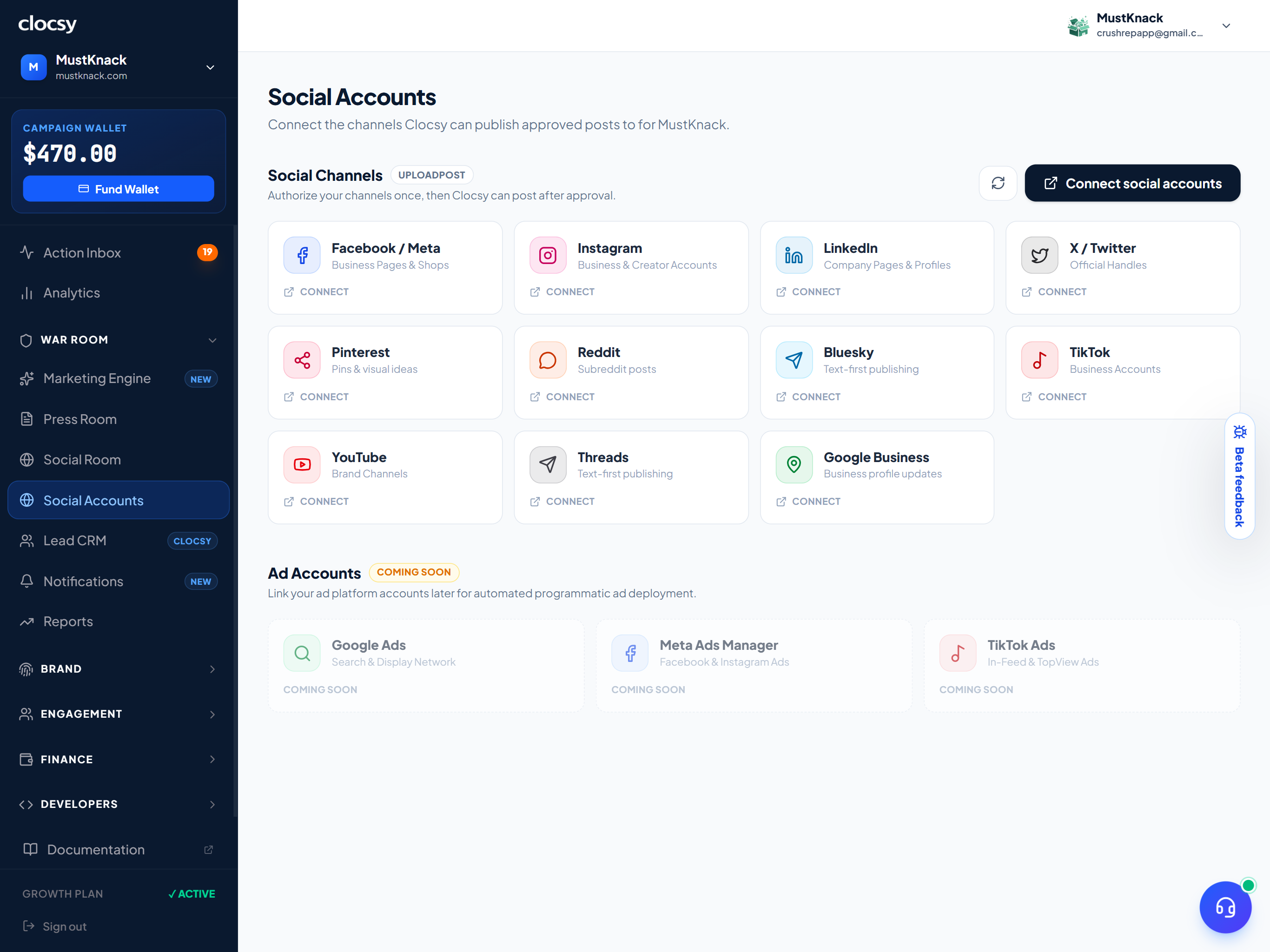Click the Meta Ads Manager icon
This screenshot has height=952, width=1270.
(630, 653)
